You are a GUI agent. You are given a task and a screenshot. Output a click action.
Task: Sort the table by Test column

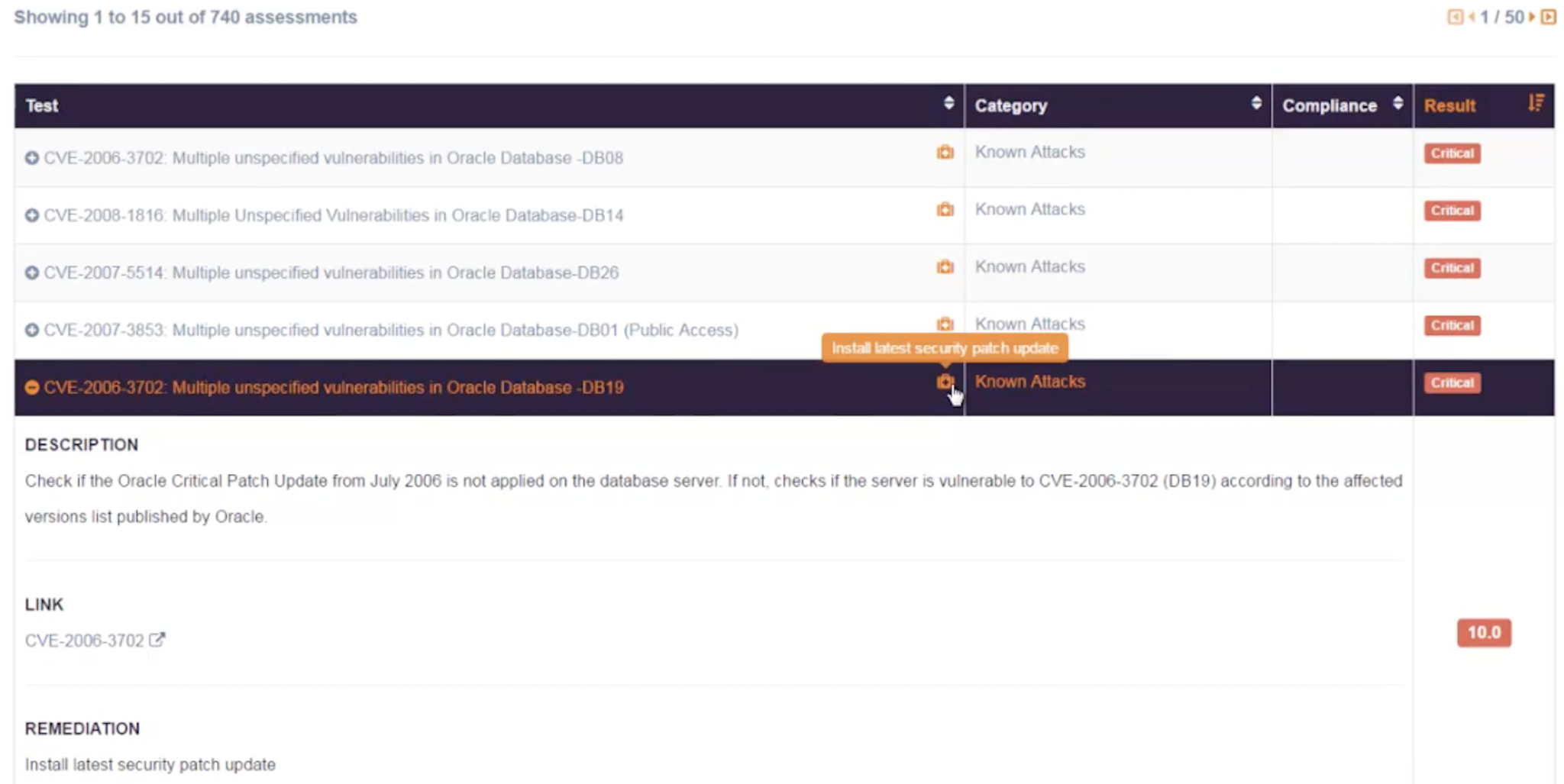point(948,104)
